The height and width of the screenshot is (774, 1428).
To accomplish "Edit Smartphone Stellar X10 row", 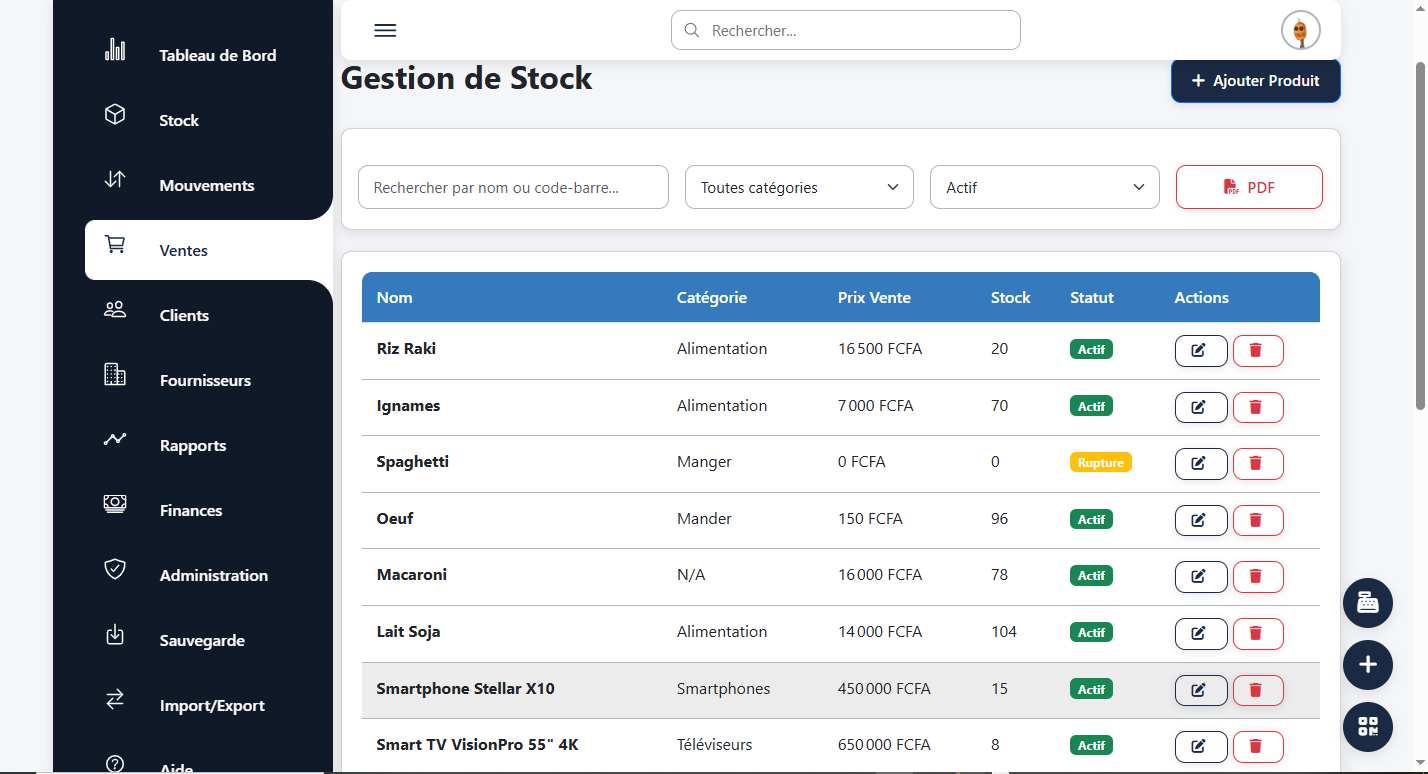I will (1201, 690).
